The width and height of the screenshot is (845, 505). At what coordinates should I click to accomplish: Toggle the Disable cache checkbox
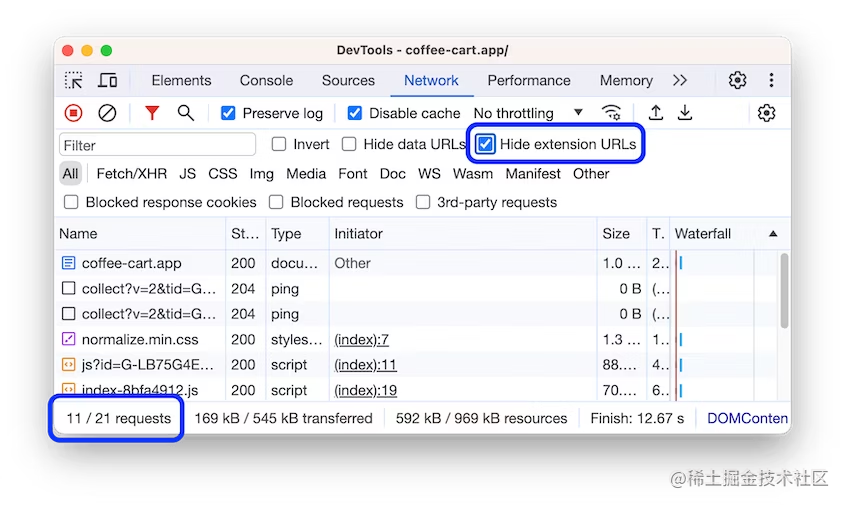[354, 113]
